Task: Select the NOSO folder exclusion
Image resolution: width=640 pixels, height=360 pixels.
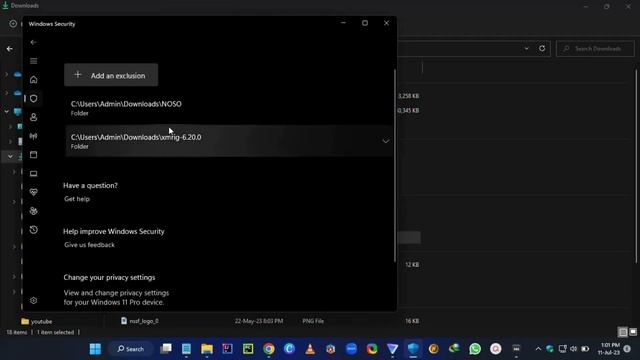Action: pyautogui.click(x=229, y=108)
